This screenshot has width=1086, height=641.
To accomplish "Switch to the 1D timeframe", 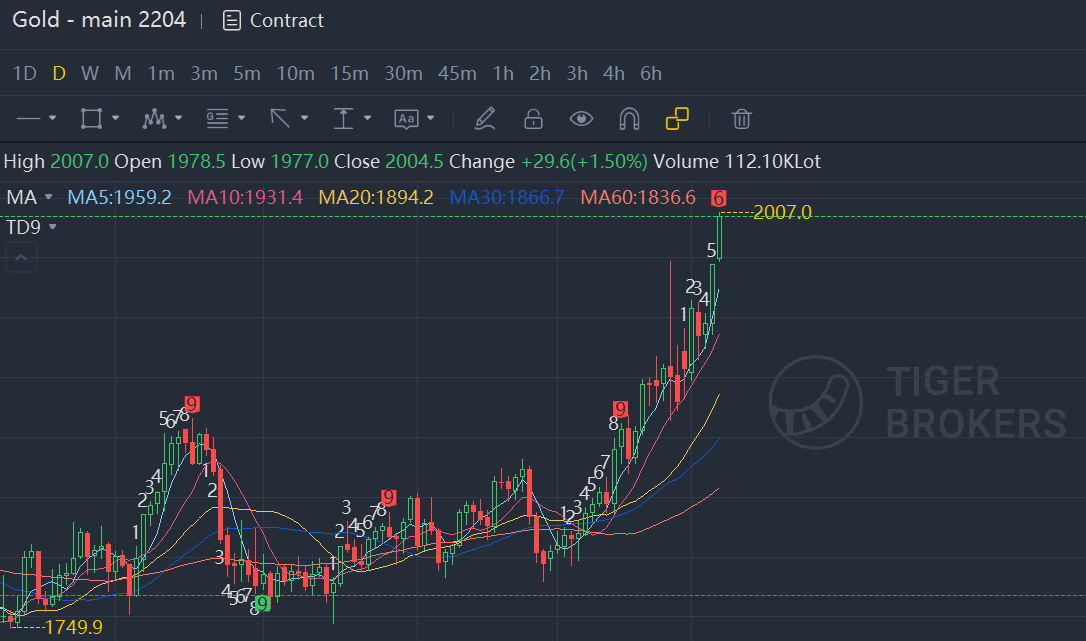I will coord(25,73).
